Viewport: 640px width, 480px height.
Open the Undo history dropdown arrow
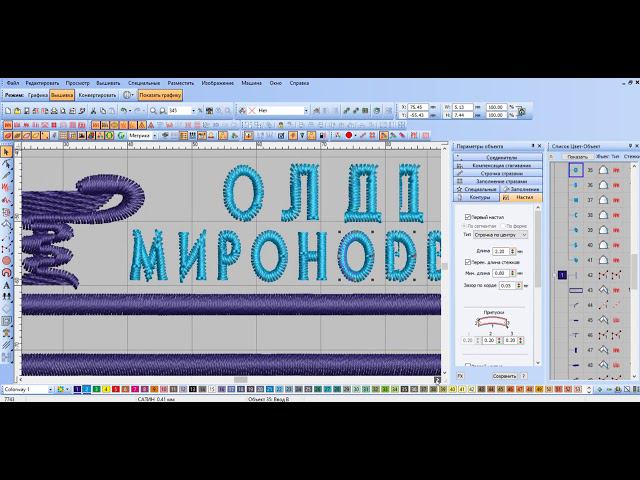point(130,111)
